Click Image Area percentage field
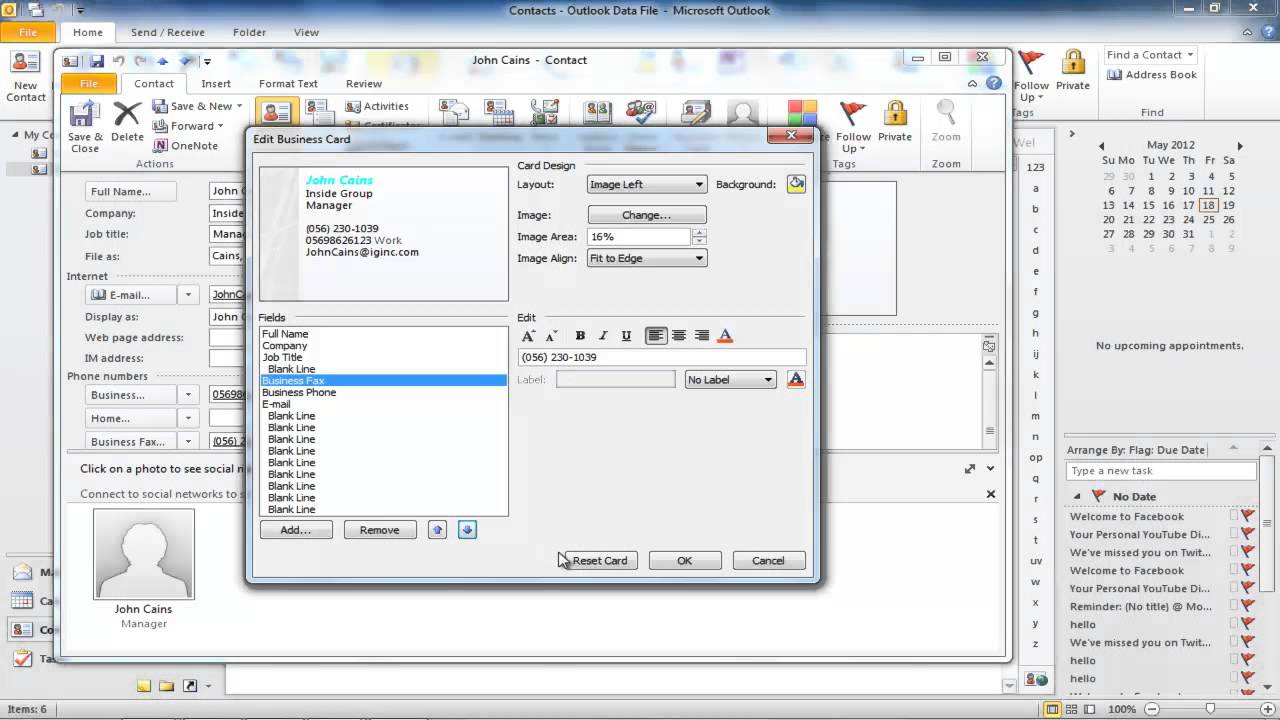 tap(639, 237)
